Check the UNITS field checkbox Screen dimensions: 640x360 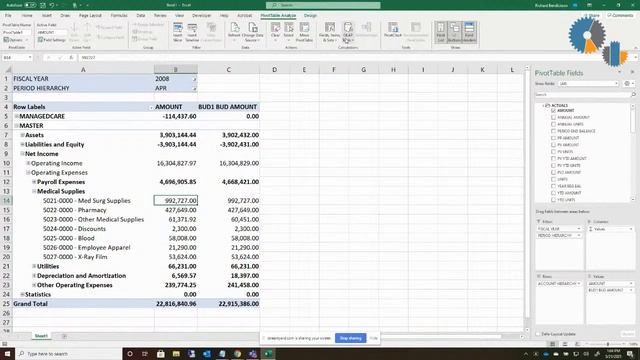(553, 179)
